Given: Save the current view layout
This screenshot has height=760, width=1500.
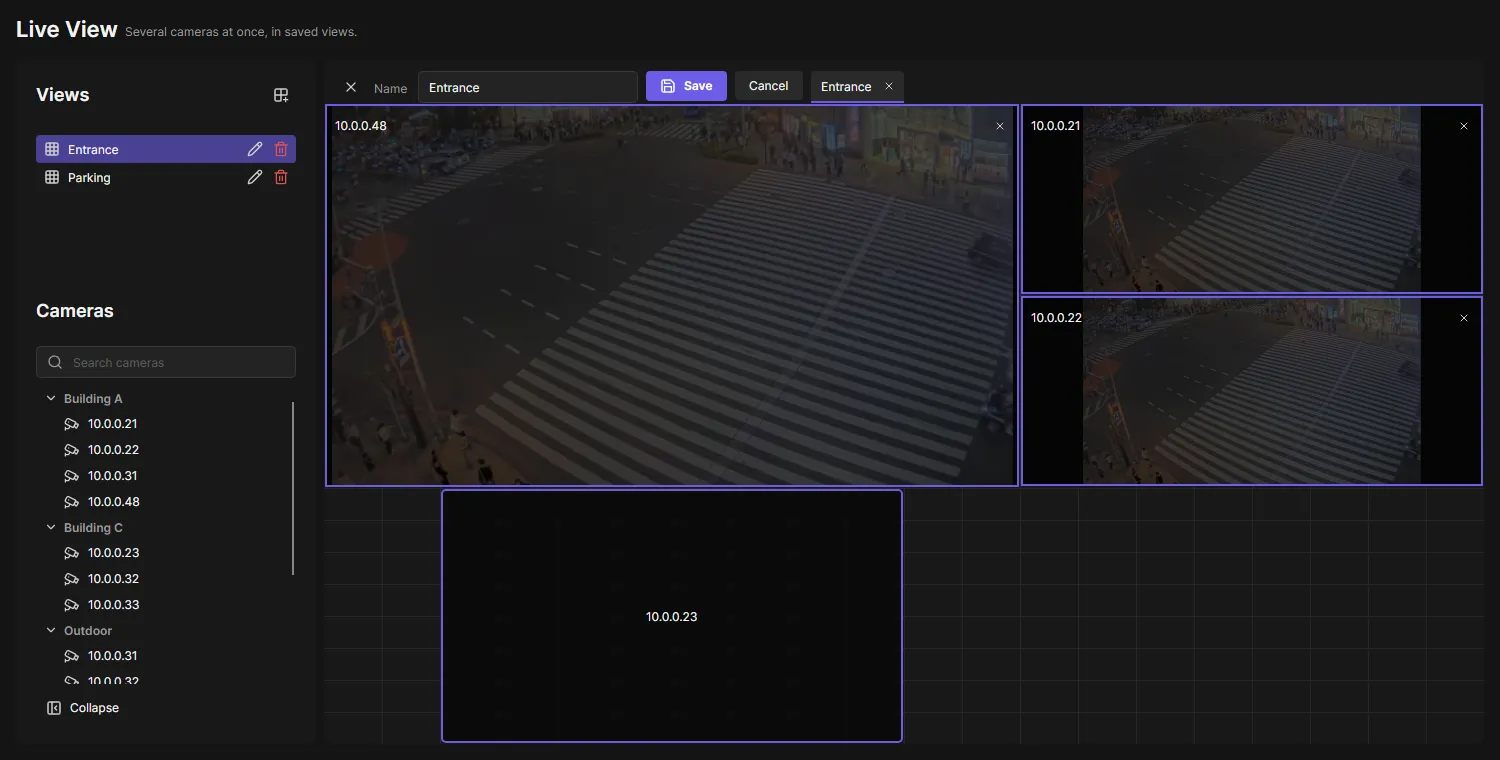Looking at the screenshot, I should tap(686, 86).
